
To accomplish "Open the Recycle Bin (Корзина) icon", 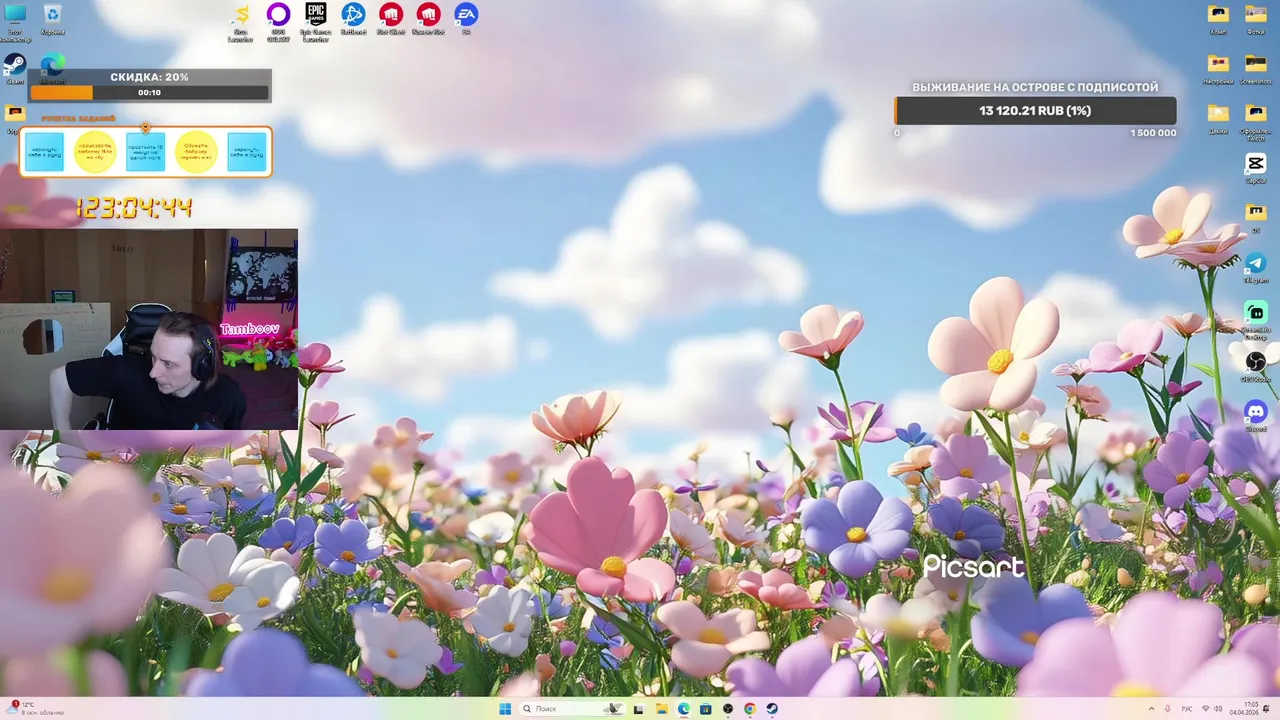I will (52, 19).
